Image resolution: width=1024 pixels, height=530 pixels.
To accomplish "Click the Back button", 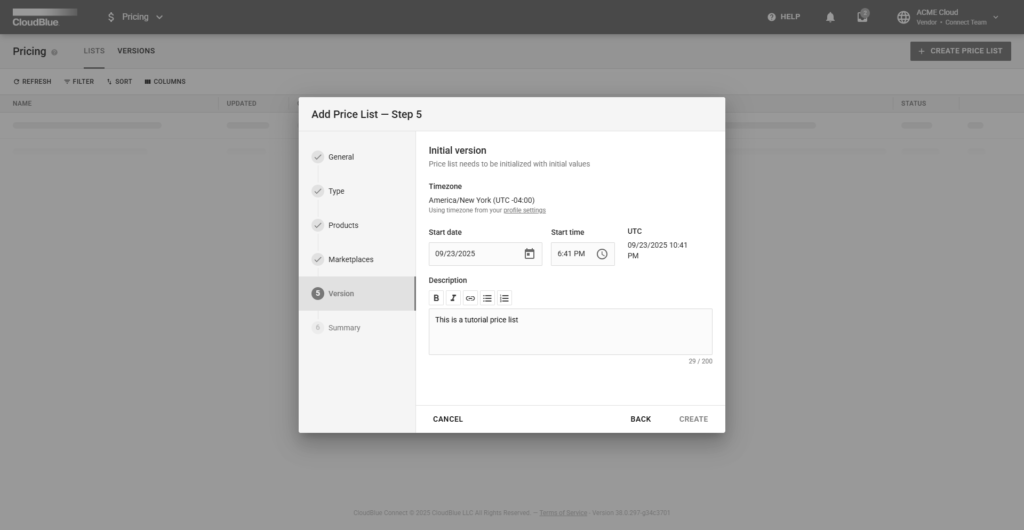I will coord(640,419).
